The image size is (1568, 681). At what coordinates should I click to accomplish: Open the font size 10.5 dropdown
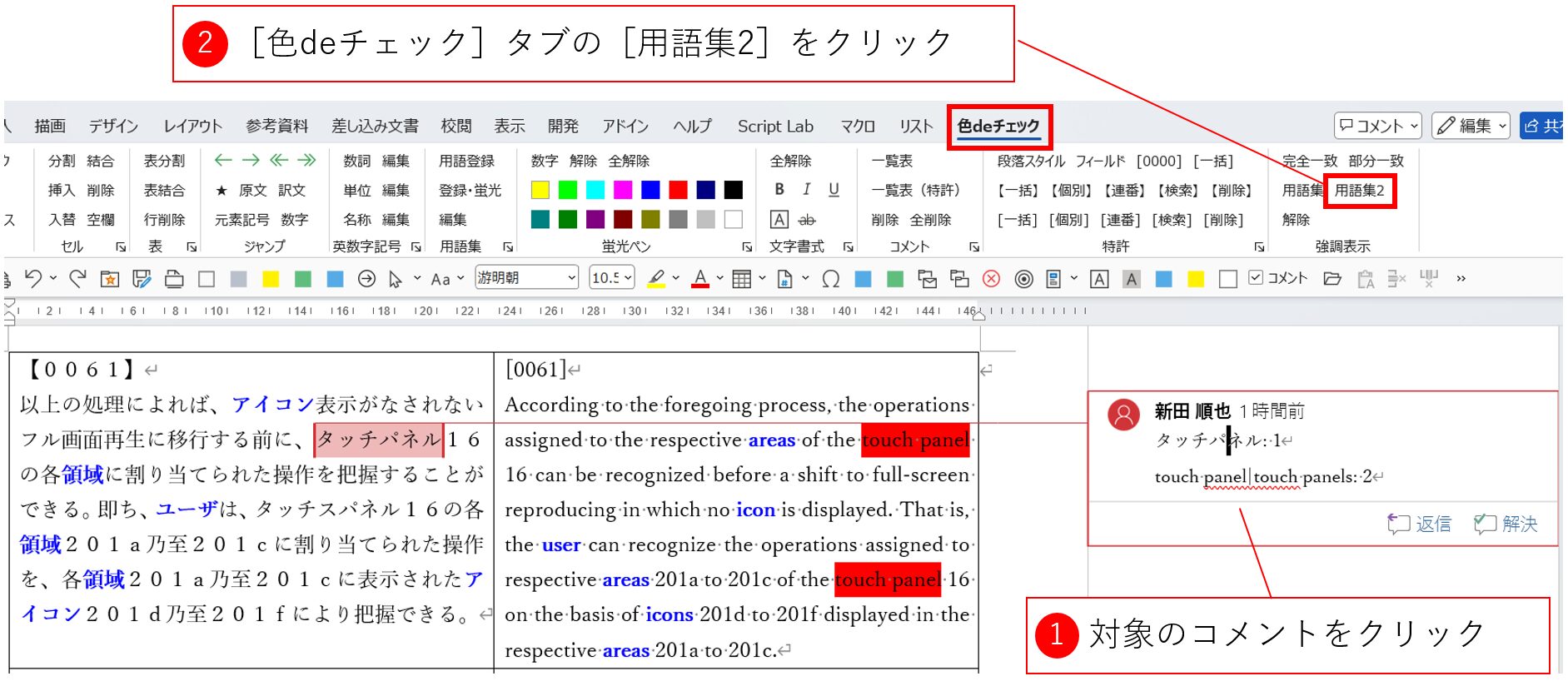tap(612, 278)
